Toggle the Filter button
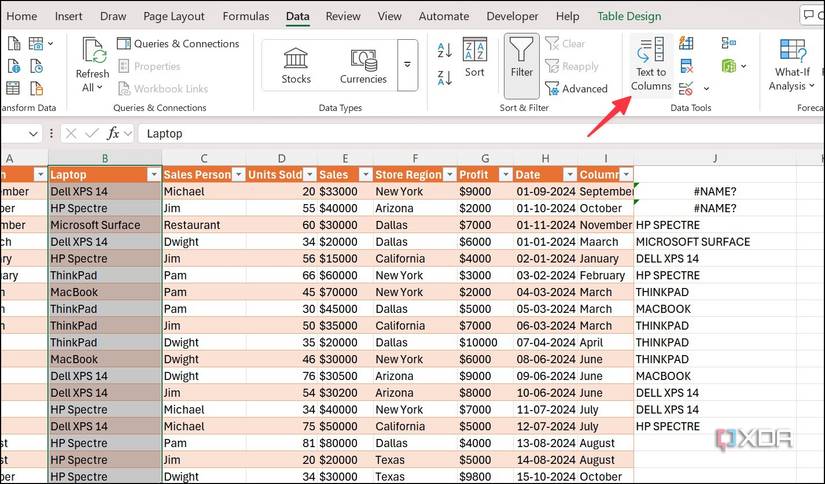The image size is (825, 484). pyautogui.click(x=521, y=66)
